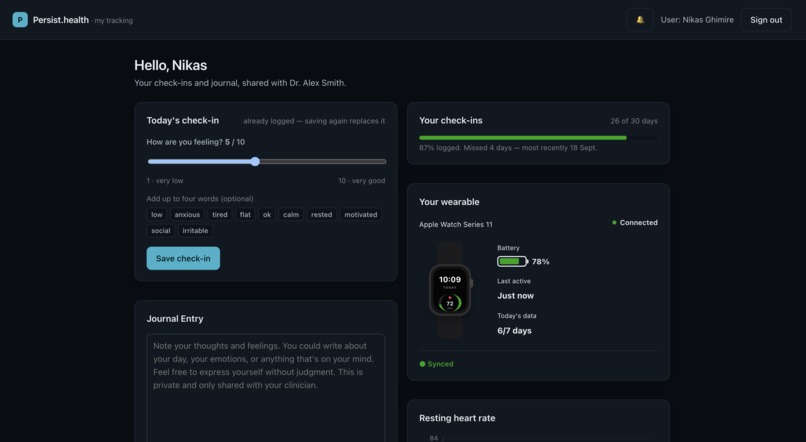Click the 'Journal Entry' heading
The image size is (806, 442).
pos(175,319)
